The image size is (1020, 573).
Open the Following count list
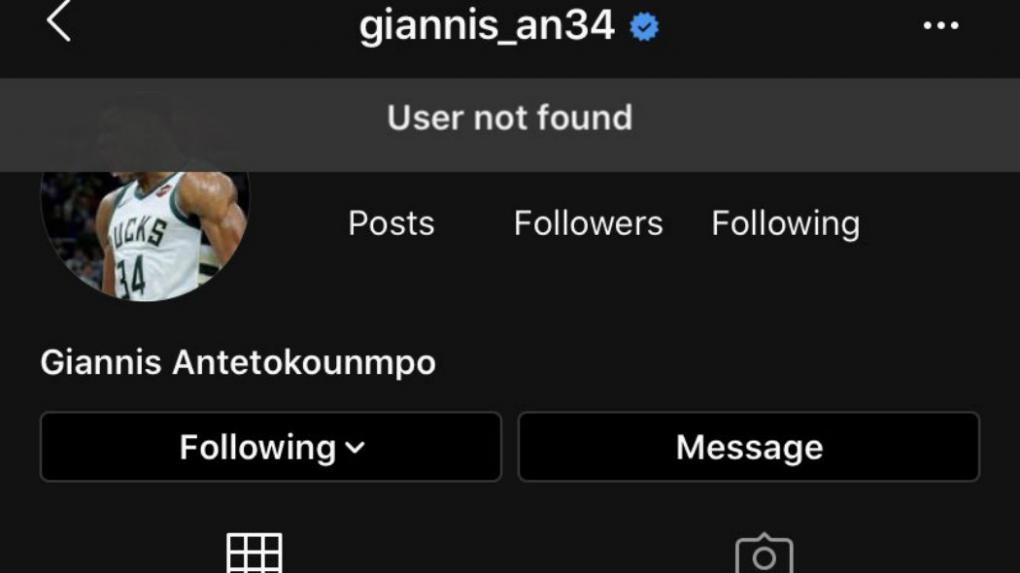tap(785, 224)
